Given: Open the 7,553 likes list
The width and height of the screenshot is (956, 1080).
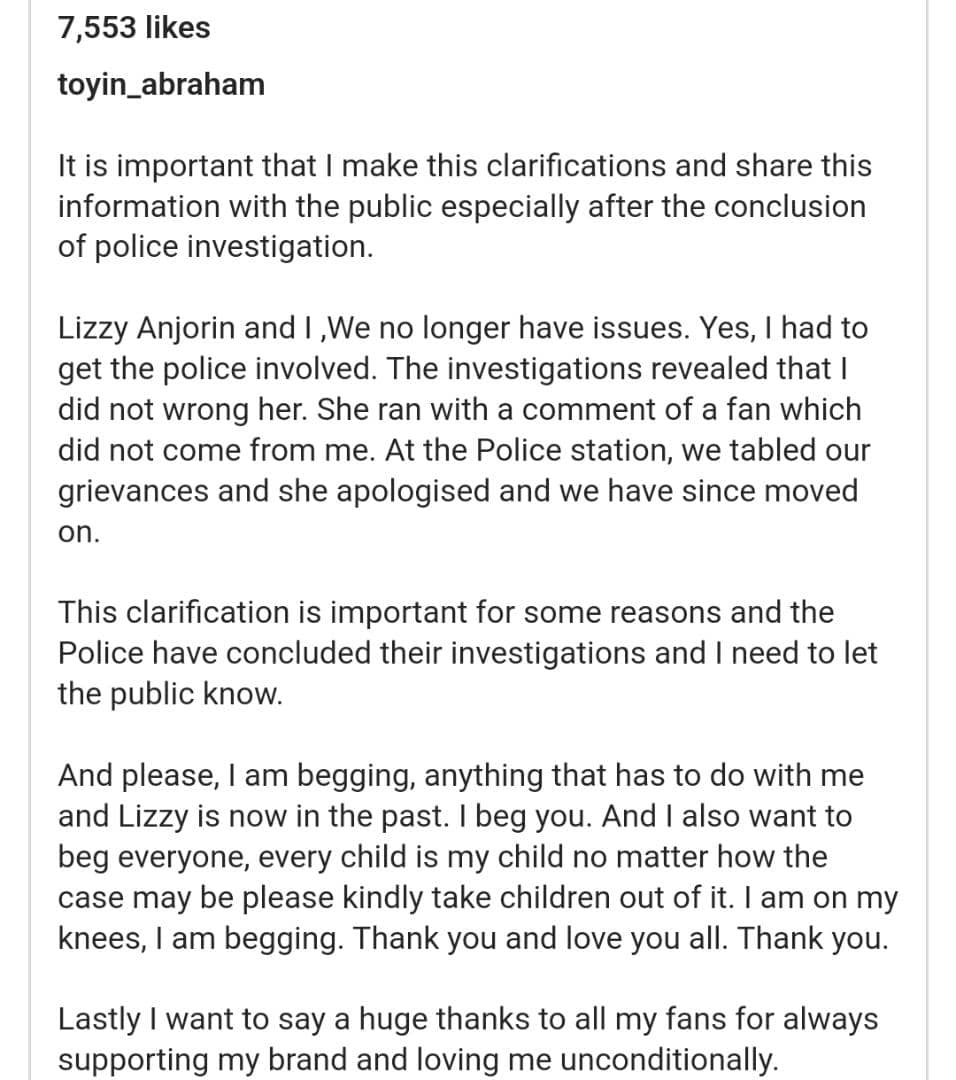Looking at the screenshot, I should coord(134,28).
